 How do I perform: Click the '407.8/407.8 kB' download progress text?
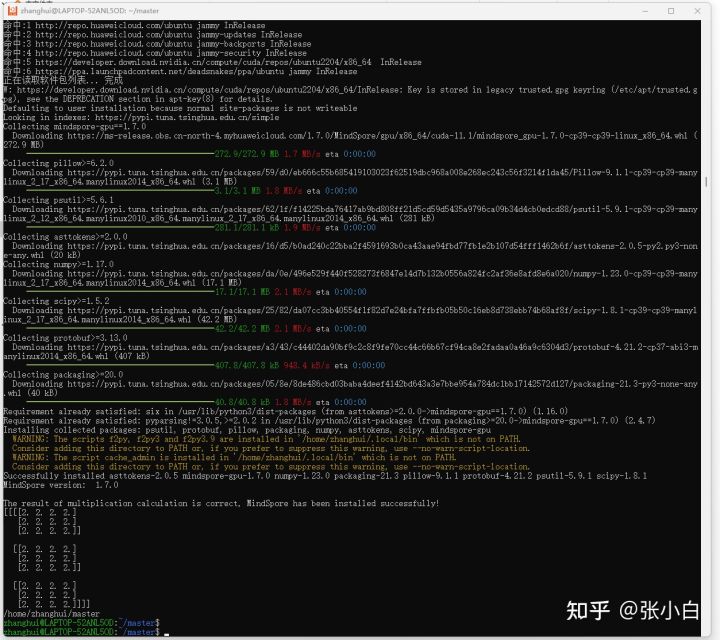[x=247, y=365]
